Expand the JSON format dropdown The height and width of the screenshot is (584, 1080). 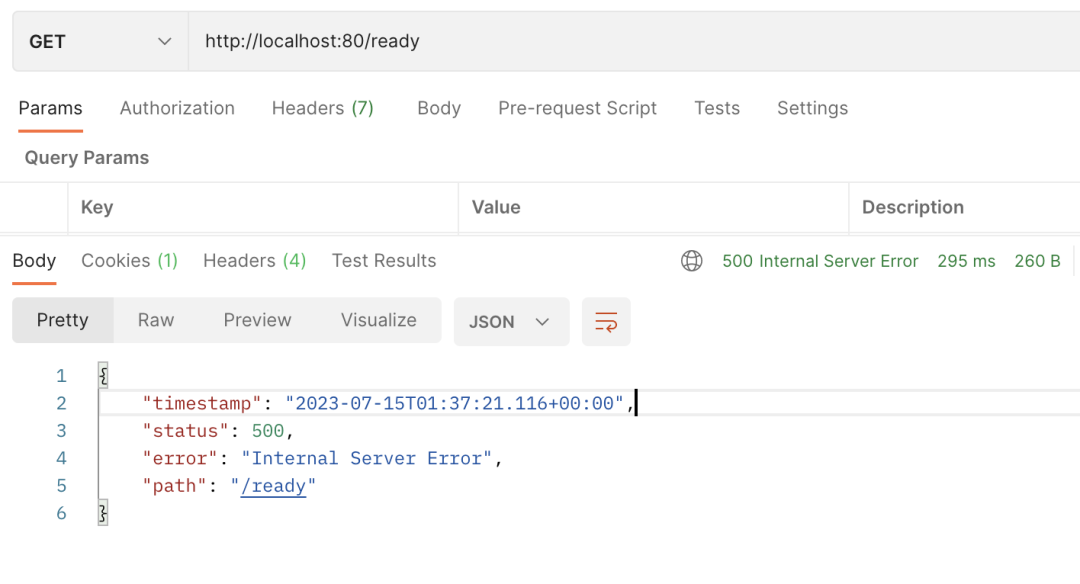(511, 322)
